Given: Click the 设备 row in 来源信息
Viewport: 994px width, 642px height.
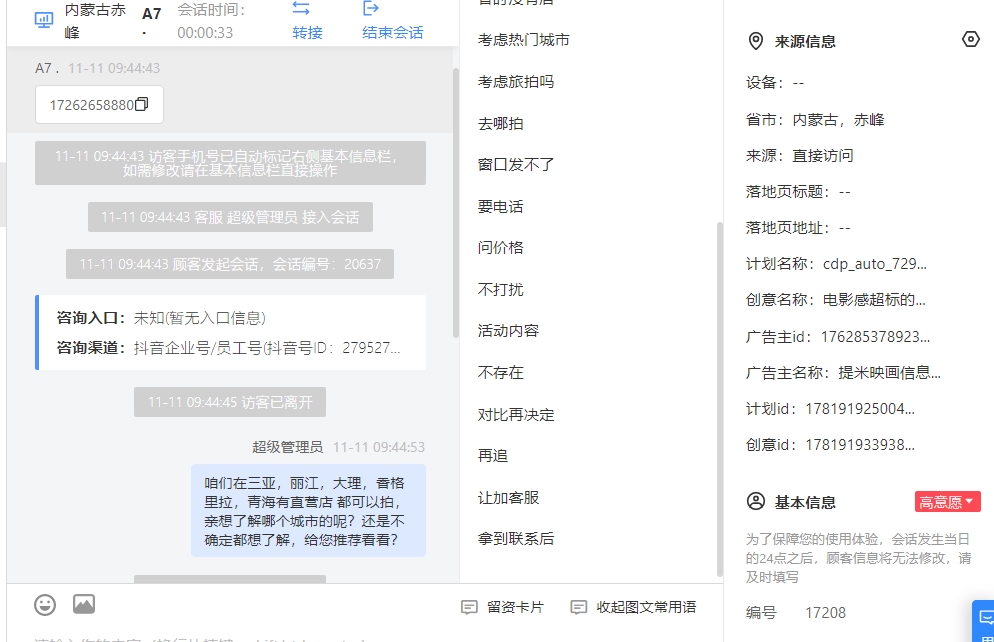Looking at the screenshot, I should tap(775, 83).
